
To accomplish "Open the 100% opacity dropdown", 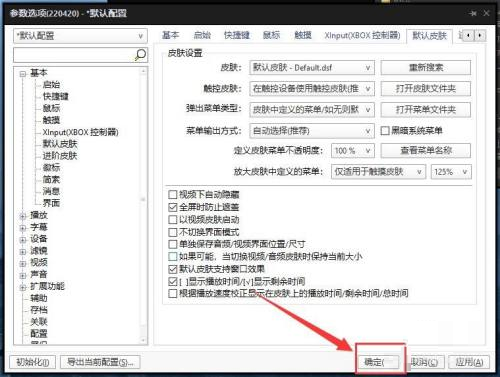I will (x=353, y=151).
